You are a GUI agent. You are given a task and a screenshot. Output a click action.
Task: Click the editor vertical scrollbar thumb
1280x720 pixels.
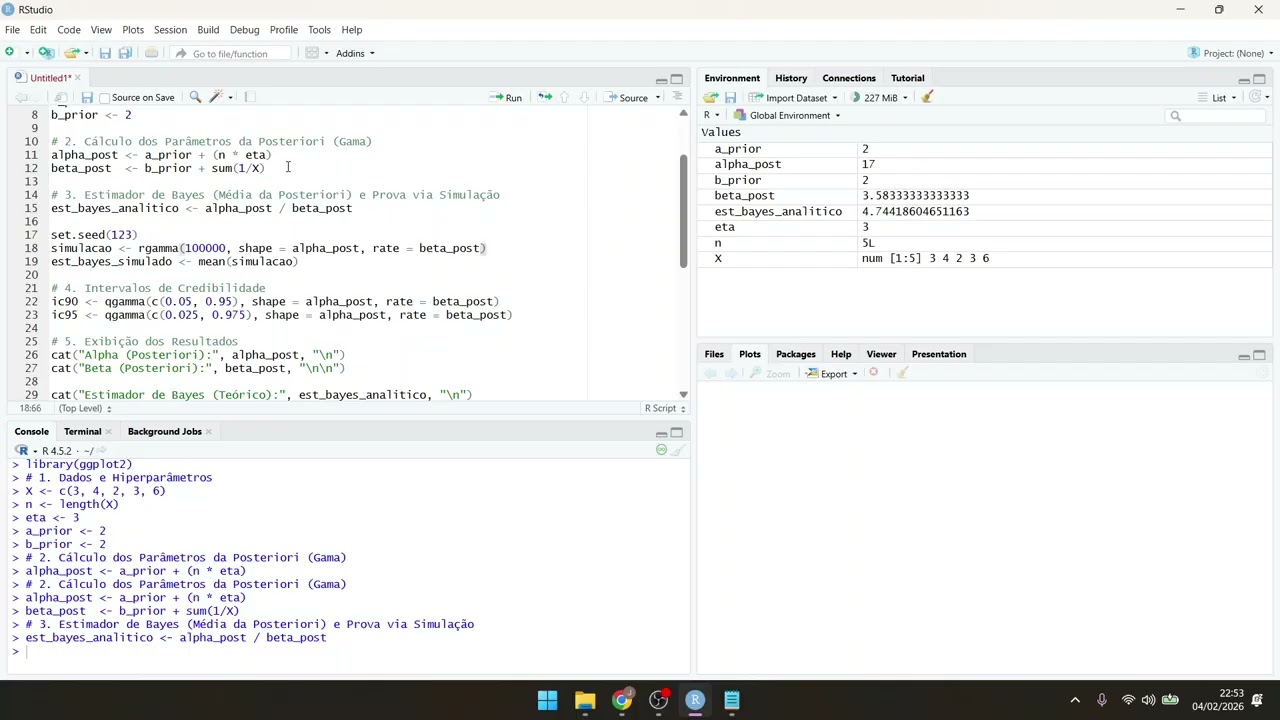point(684,211)
